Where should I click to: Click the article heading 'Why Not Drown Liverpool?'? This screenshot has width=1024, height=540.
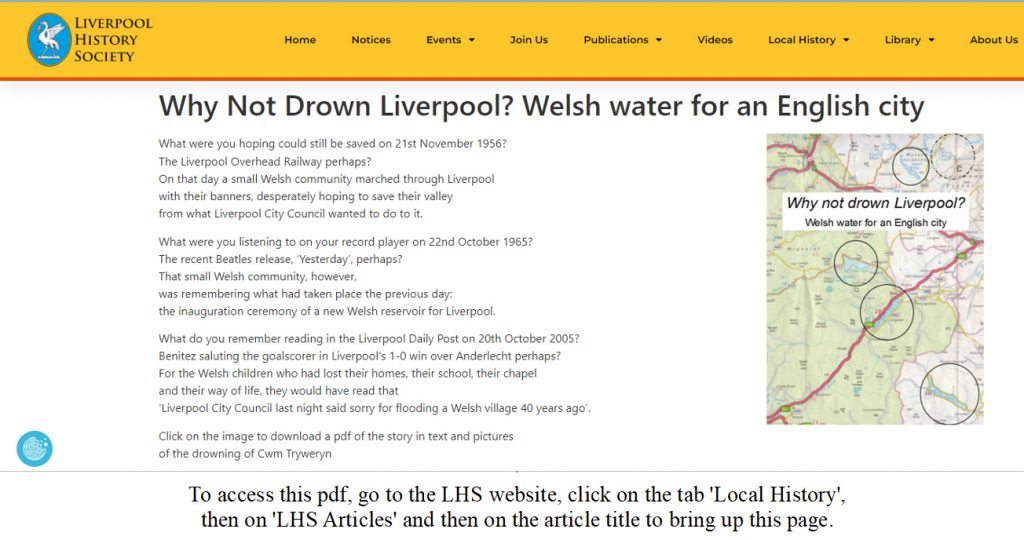[x=541, y=106]
